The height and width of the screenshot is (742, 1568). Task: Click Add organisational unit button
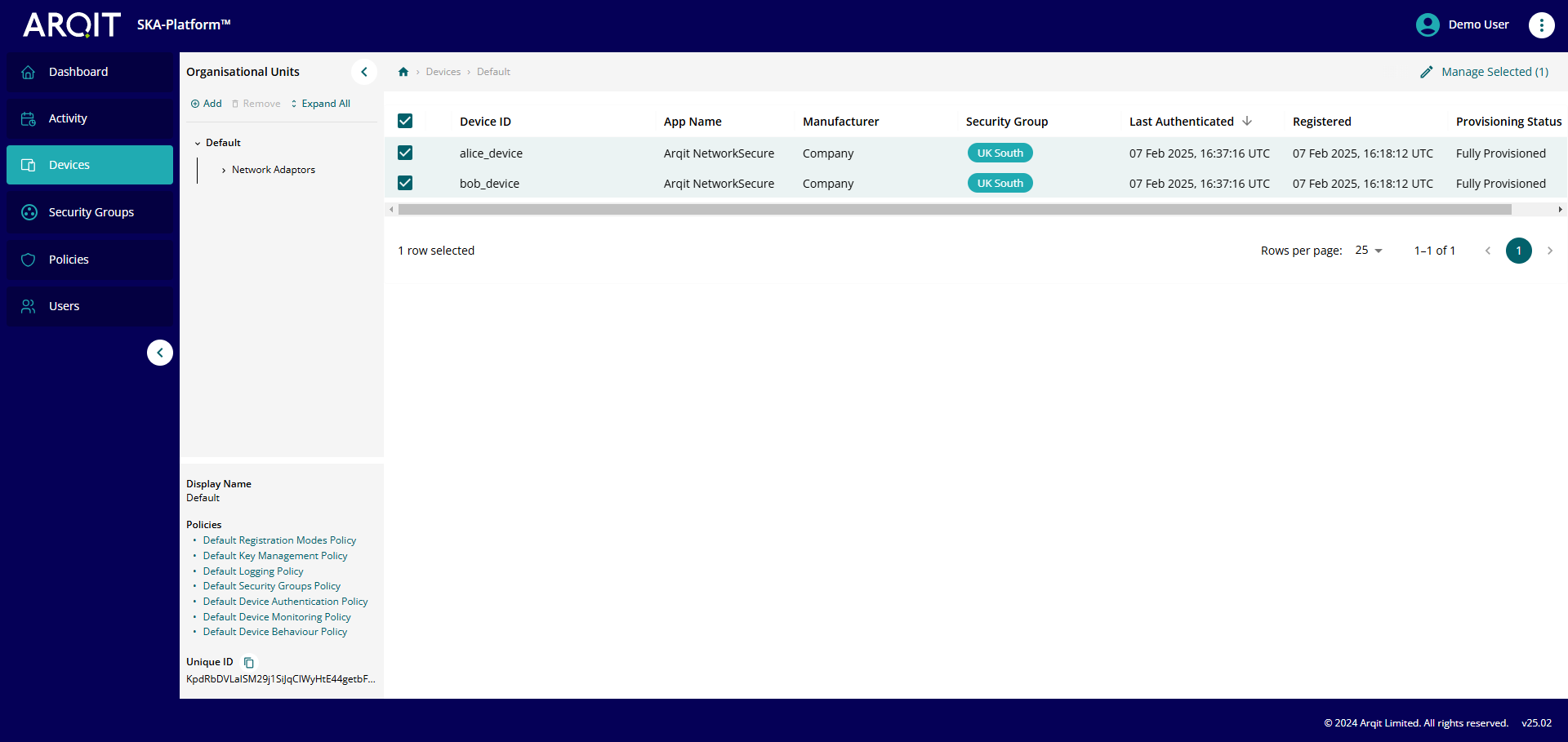(207, 104)
